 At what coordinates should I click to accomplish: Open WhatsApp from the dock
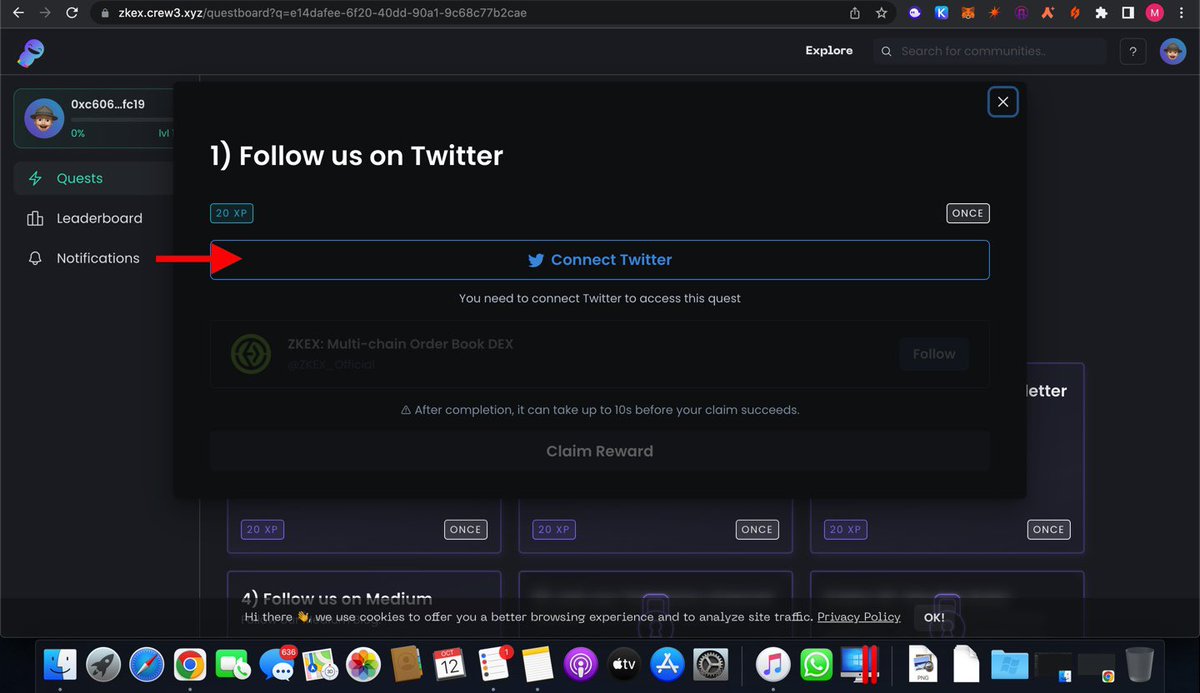(816, 664)
